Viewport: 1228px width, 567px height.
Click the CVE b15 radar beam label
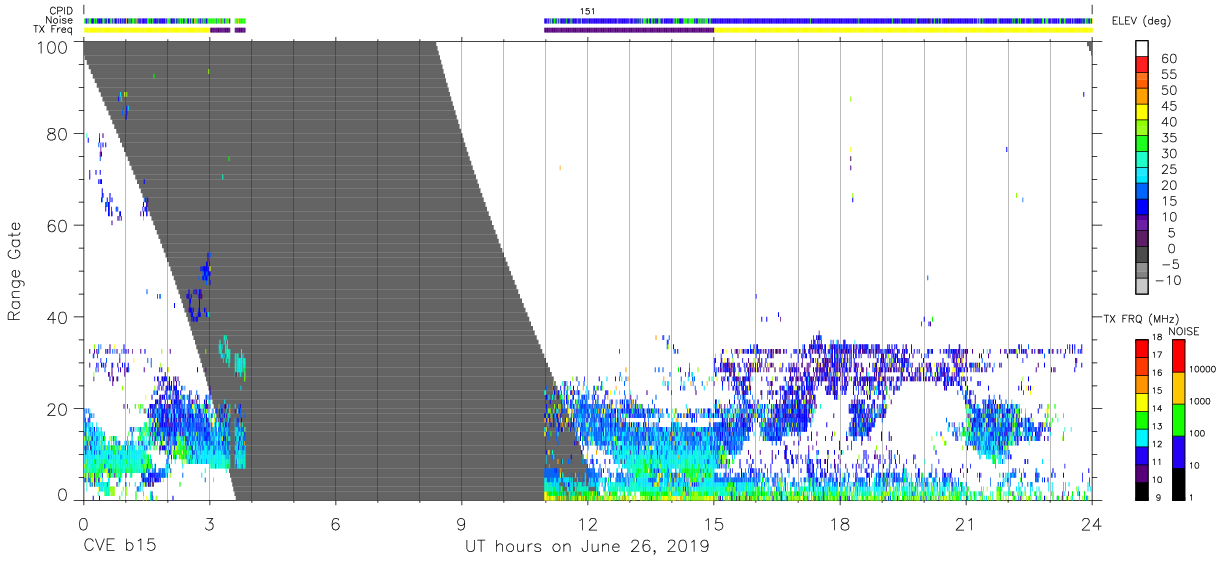118,546
